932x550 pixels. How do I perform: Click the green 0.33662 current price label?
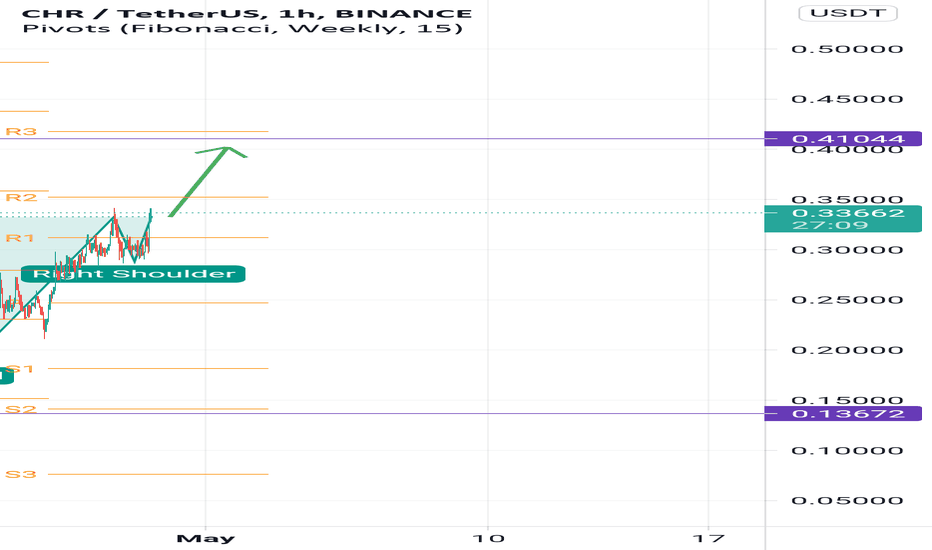click(x=843, y=219)
